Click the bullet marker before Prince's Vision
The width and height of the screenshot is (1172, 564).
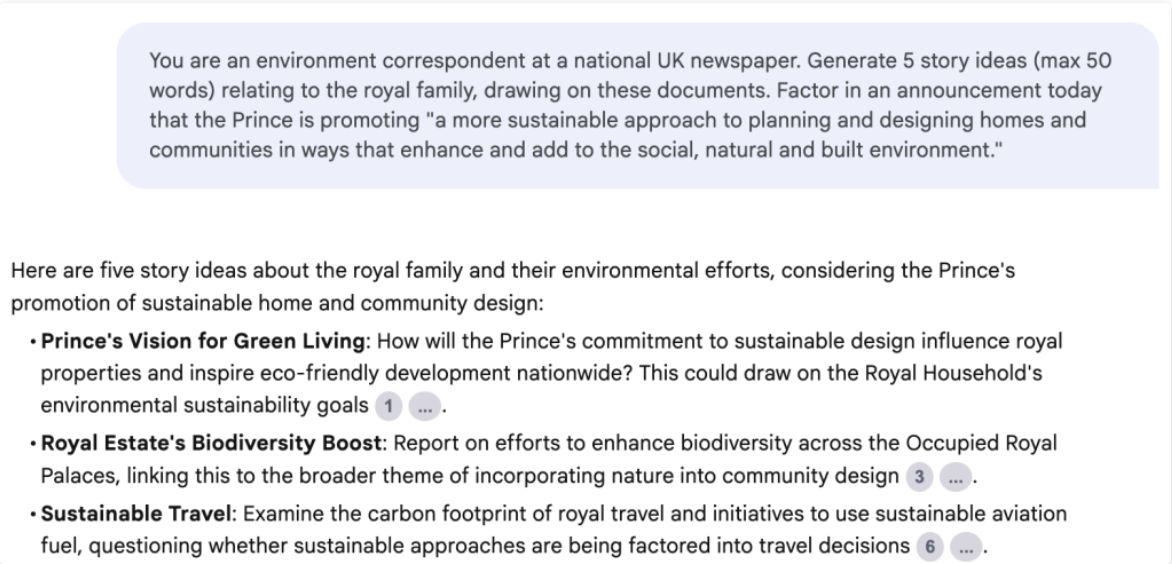(x=34, y=343)
